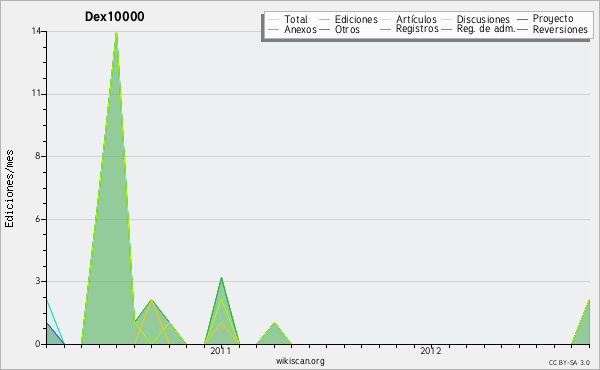Image resolution: width=600 pixels, height=370 pixels.
Task: Click the Total legend label
Action: click(x=296, y=19)
